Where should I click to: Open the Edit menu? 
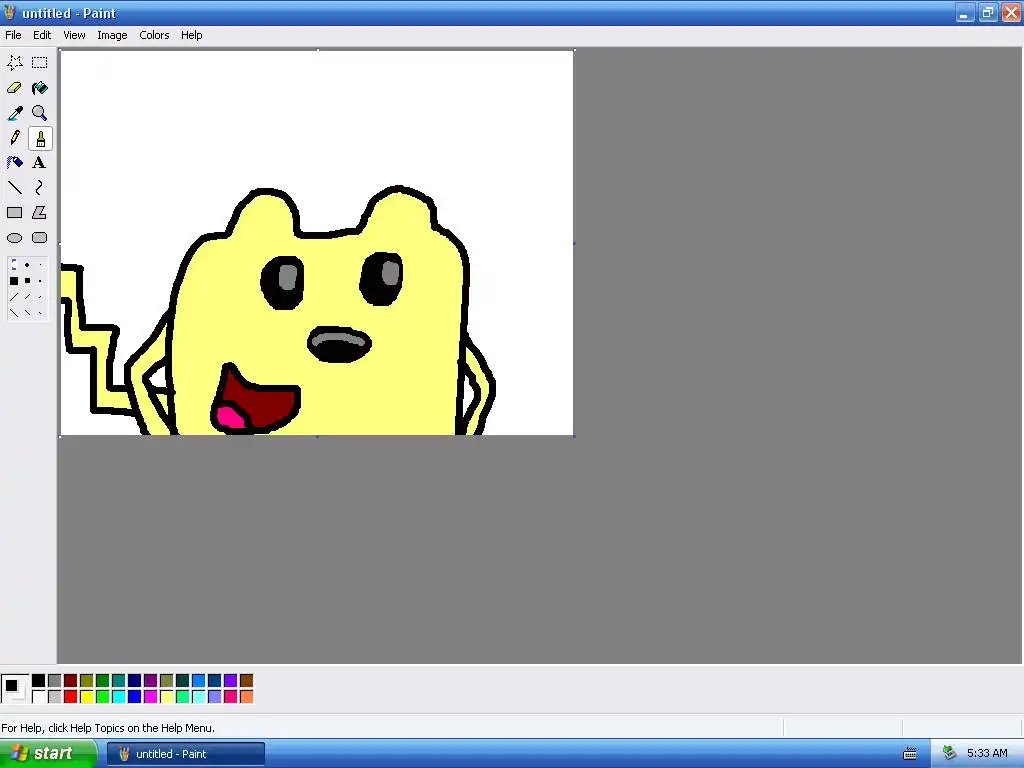tap(42, 35)
